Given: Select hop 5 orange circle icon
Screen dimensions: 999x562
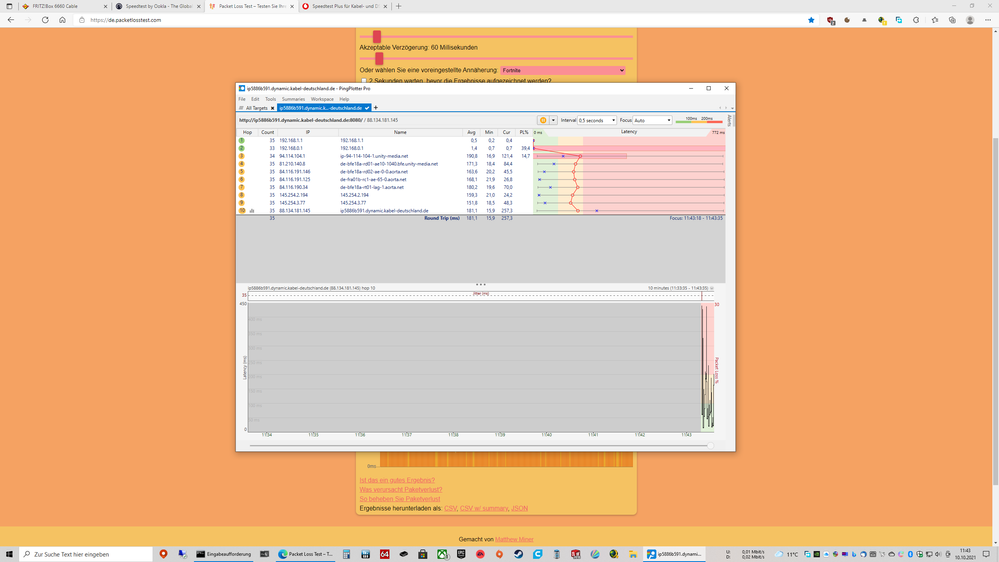Looking at the screenshot, I should click(x=241, y=171).
